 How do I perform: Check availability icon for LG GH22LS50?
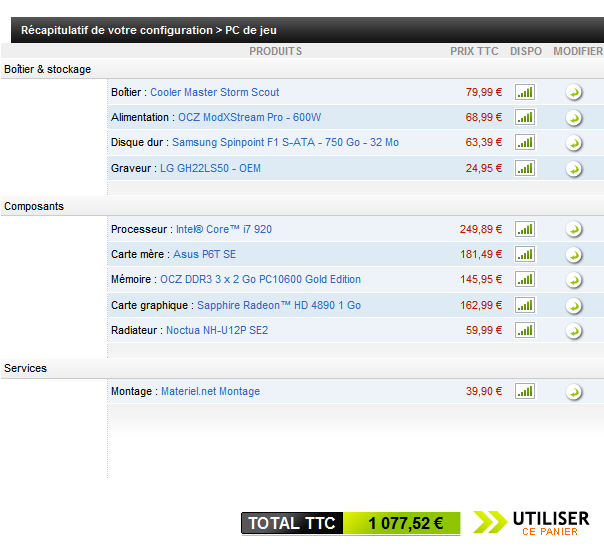pyautogui.click(x=525, y=168)
